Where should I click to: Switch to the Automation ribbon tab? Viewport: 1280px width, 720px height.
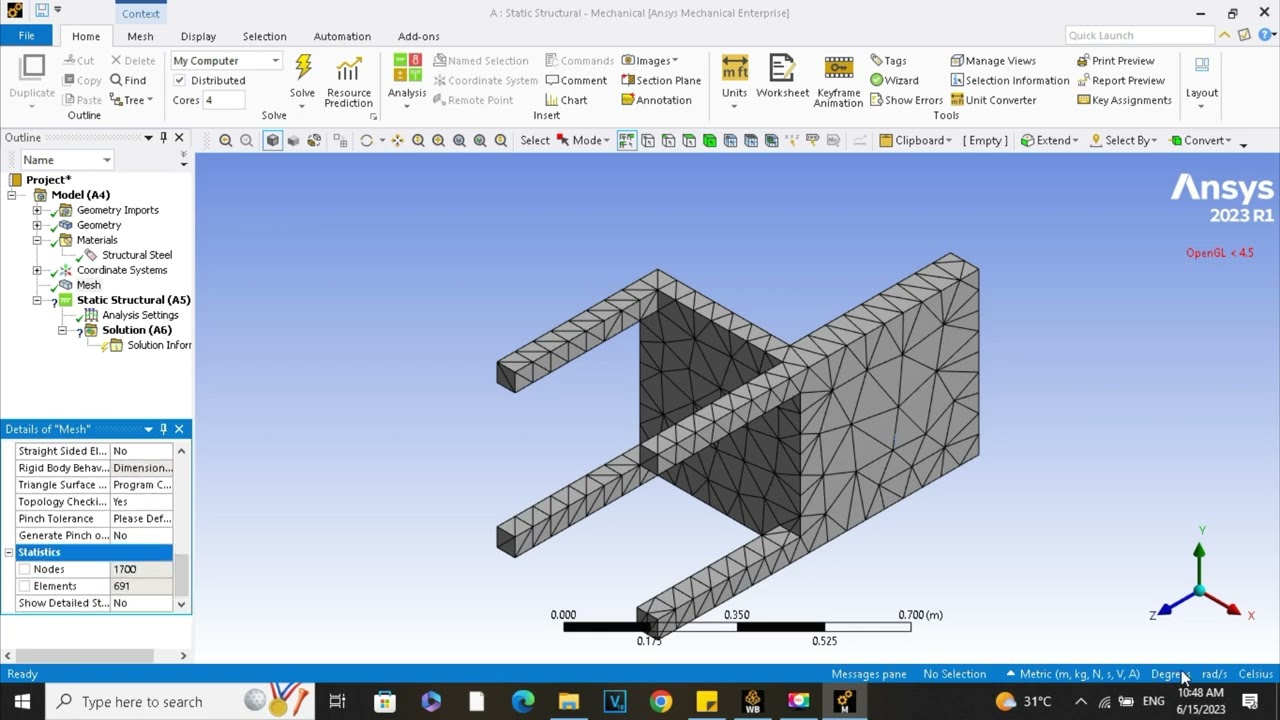(x=342, y=36)
